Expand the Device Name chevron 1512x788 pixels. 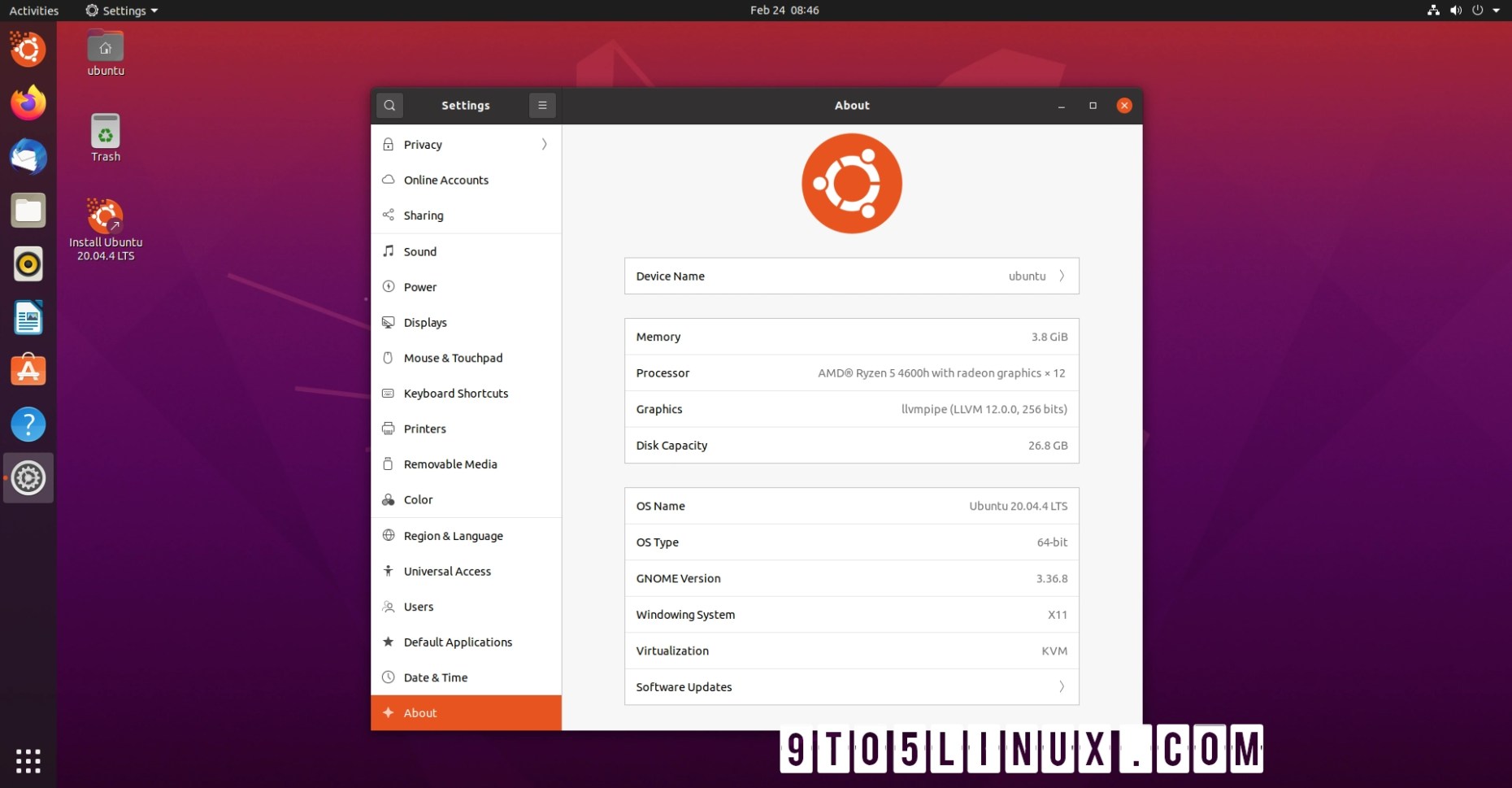point(1062,276)
